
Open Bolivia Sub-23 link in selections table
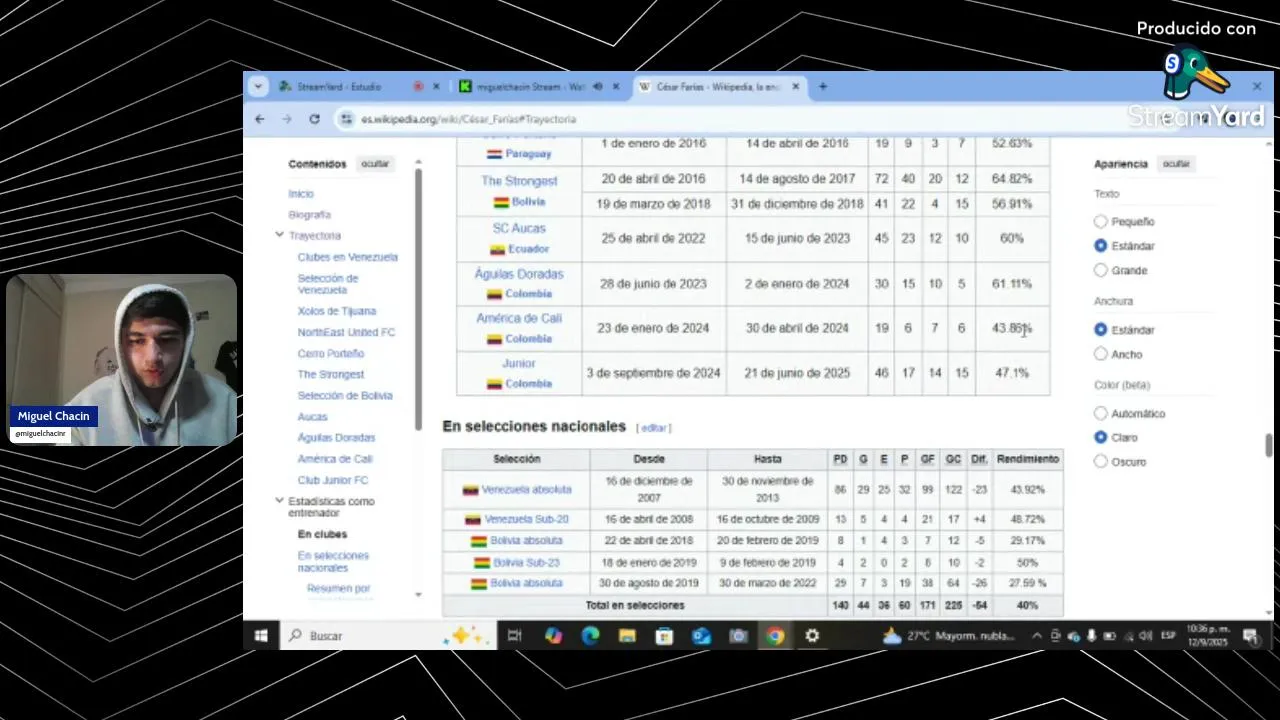(526, 562)
